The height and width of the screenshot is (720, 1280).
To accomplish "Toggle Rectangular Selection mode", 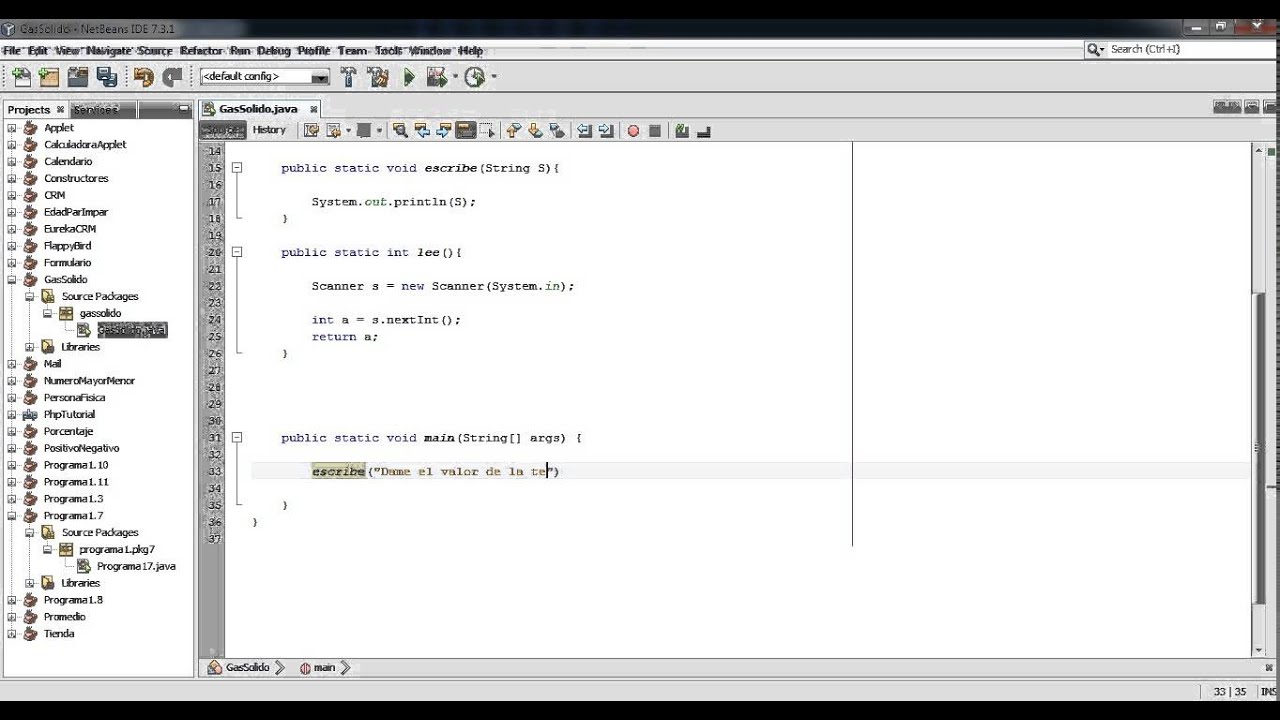I will click(x=487, y=130).
